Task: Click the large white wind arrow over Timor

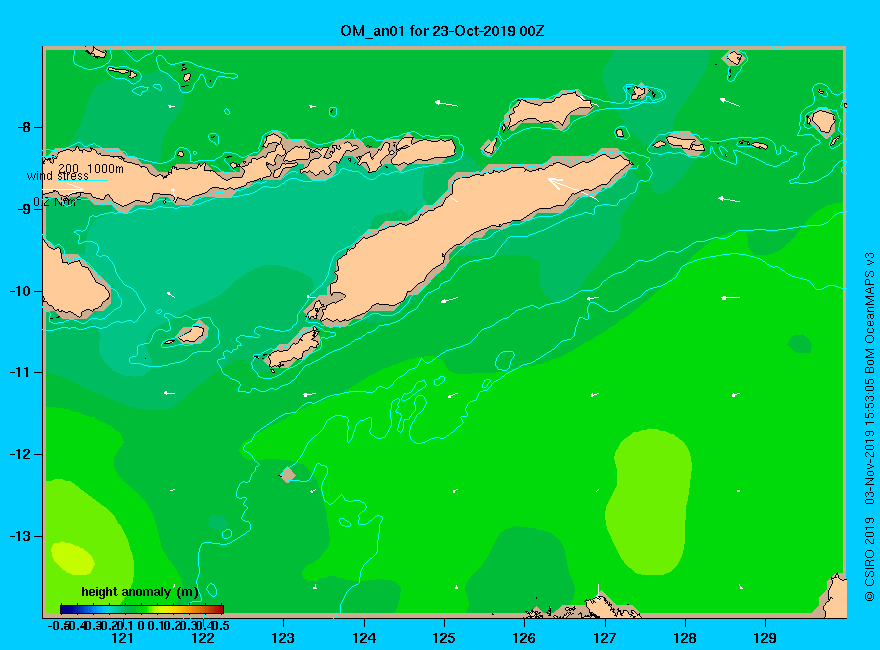Action: (572, 189)
